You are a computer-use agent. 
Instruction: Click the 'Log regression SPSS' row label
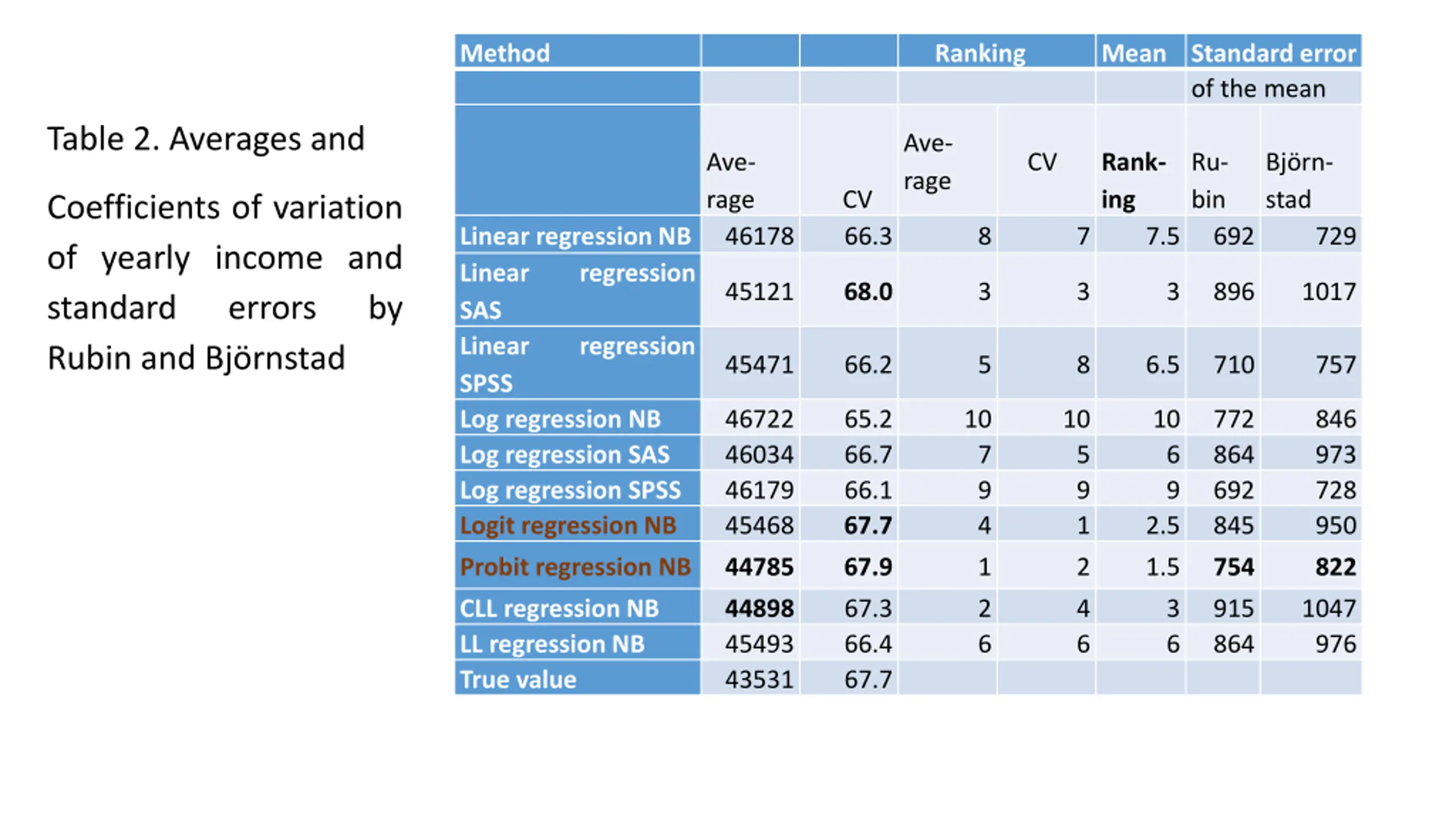577,489
